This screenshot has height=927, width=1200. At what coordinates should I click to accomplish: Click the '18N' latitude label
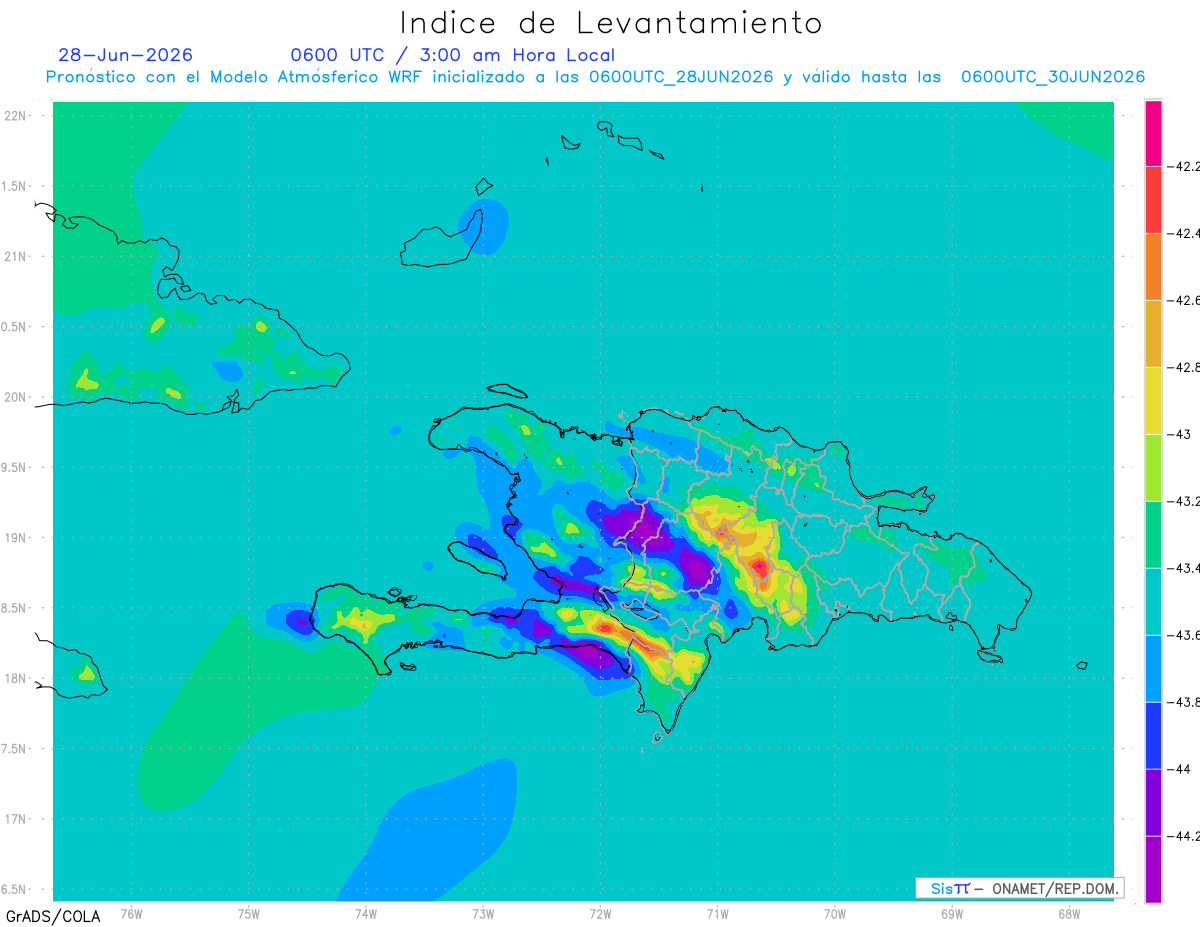[15, 679]
